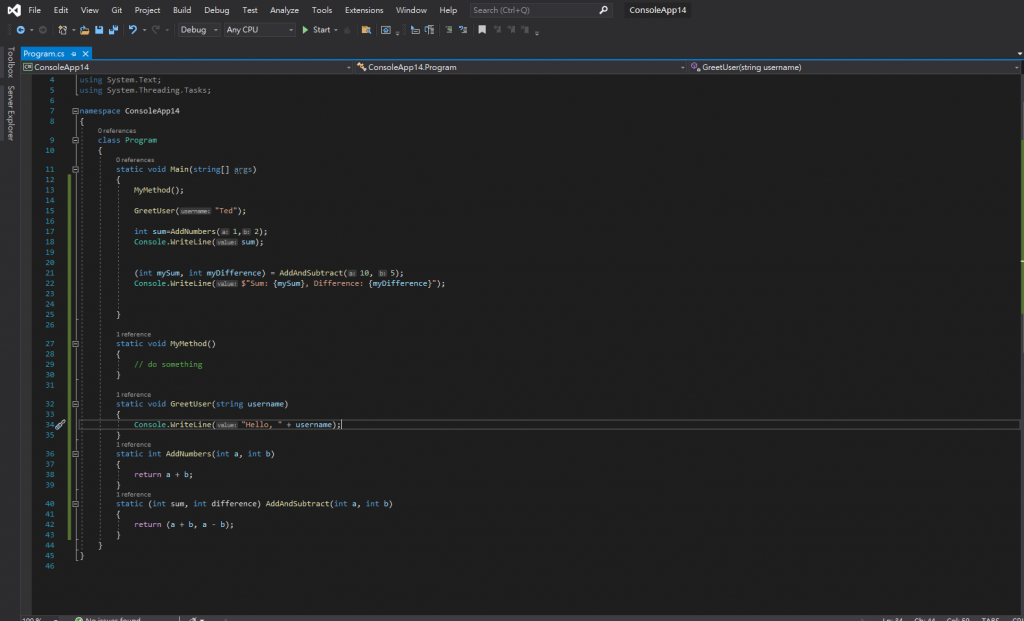Screen dimensions: 1024x621
Task: Open the Analyze menu
Action: pos(284,10)
